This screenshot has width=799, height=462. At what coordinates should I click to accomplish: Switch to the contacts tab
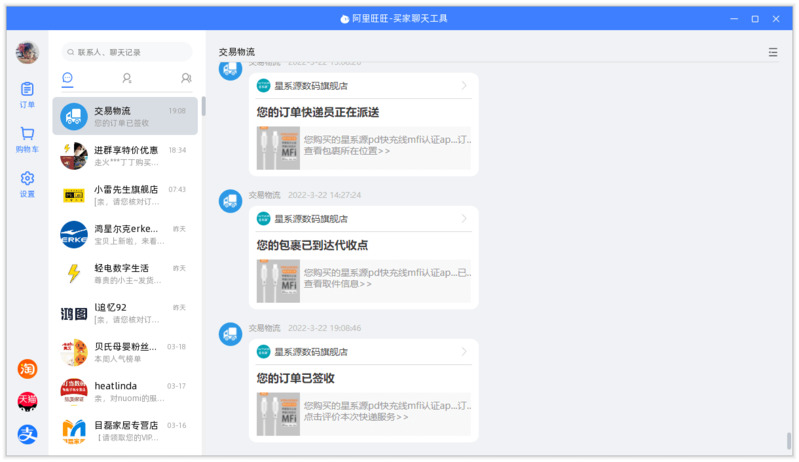pyautogui.click(x=127, y=78)
